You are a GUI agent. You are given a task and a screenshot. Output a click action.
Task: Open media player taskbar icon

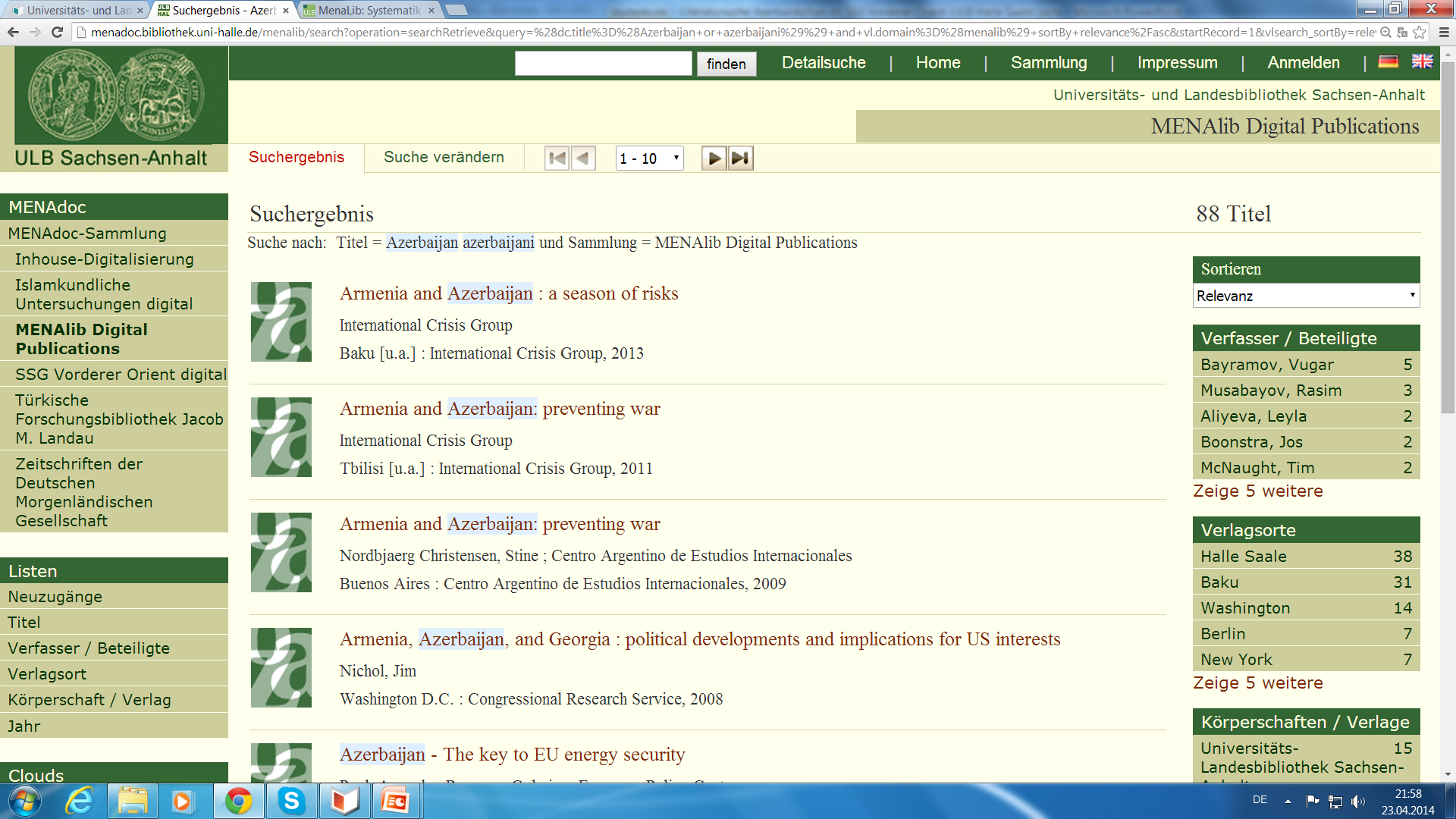tap(182, 801)
